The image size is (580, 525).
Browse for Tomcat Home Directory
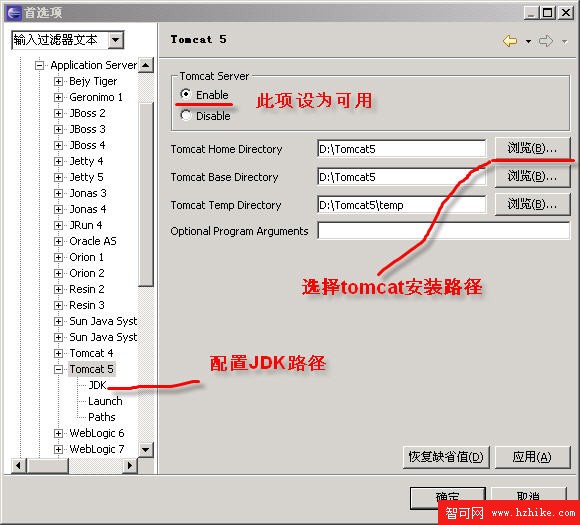pyautogui.click(x=532, y=148)
